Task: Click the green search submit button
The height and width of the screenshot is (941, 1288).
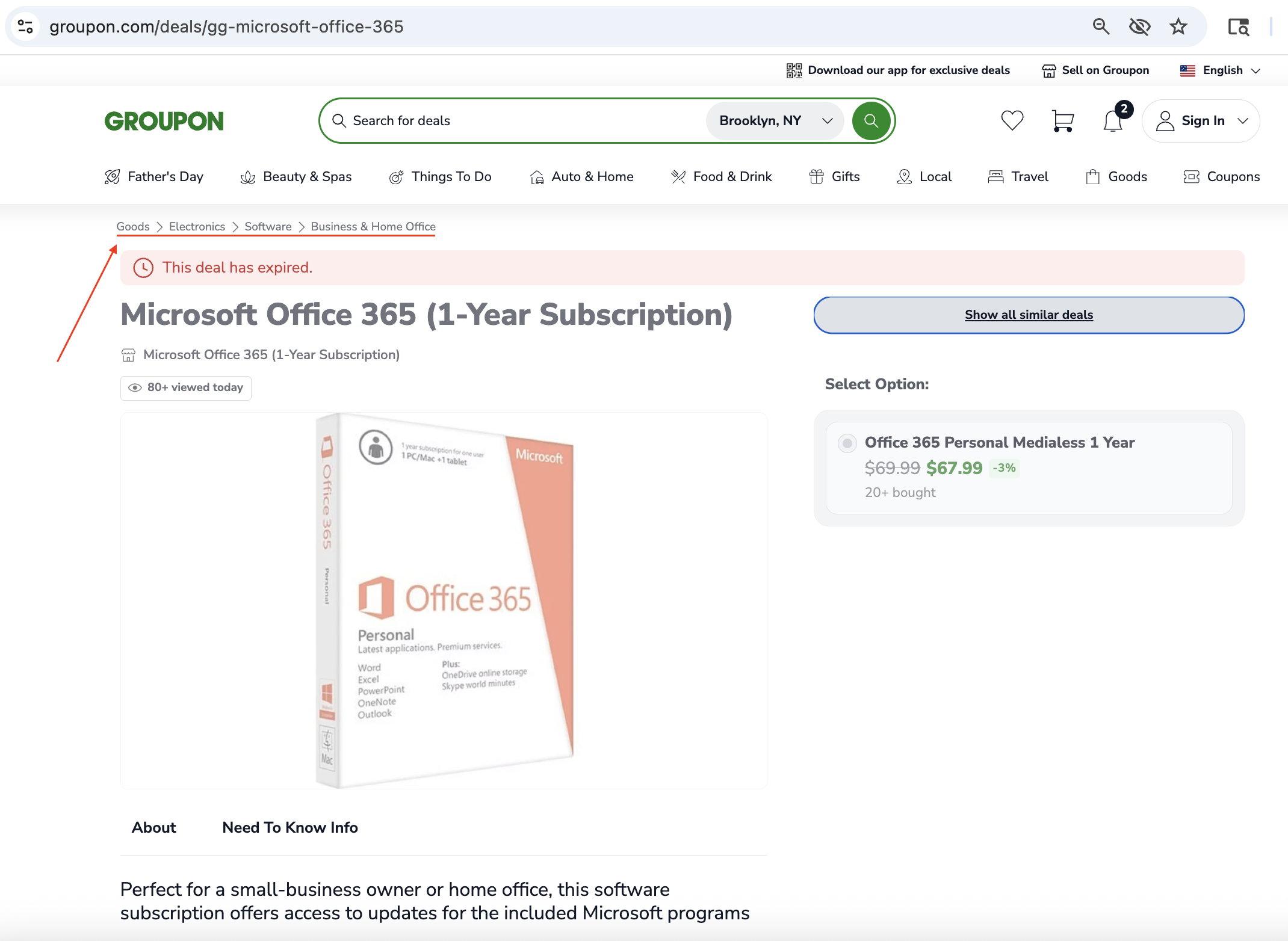Action: click(871, 120)
